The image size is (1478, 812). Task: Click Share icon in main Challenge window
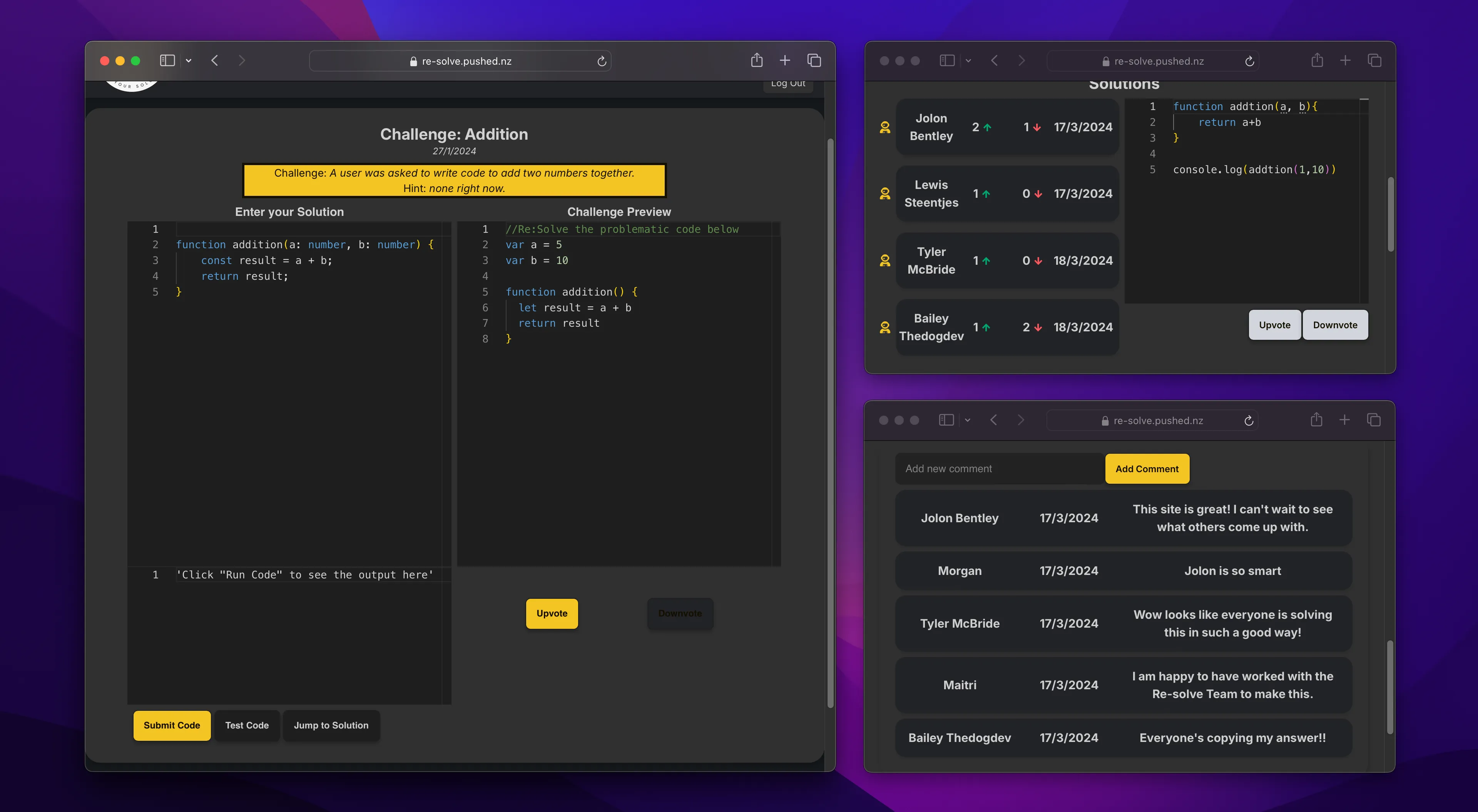(x=757, y=60)
